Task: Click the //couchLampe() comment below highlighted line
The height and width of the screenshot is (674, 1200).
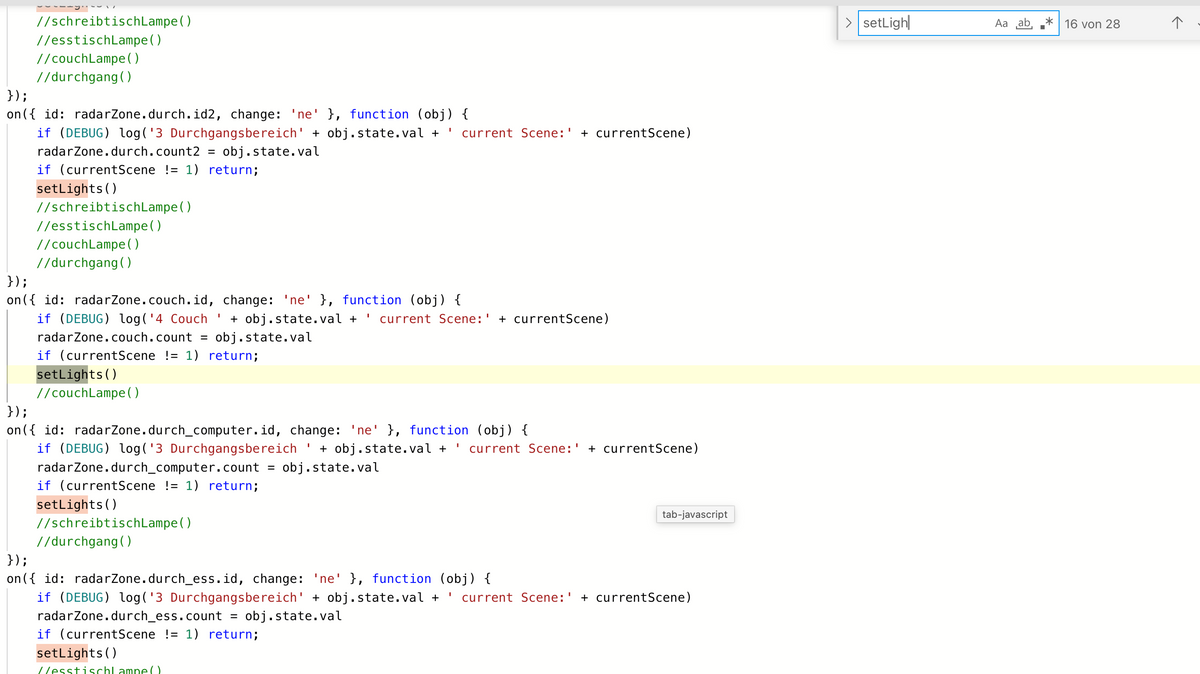Action: (x=88, y=393)
